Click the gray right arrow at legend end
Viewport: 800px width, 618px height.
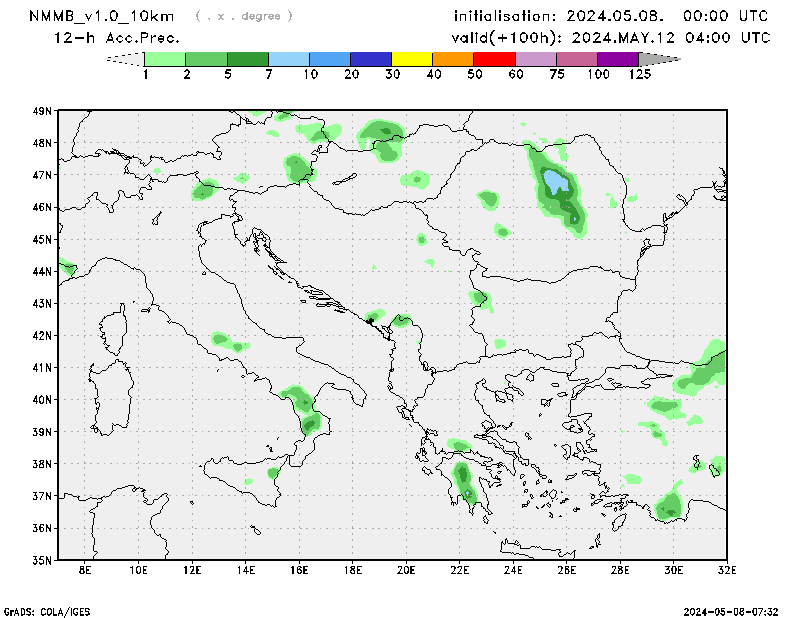tap(659, 59)
